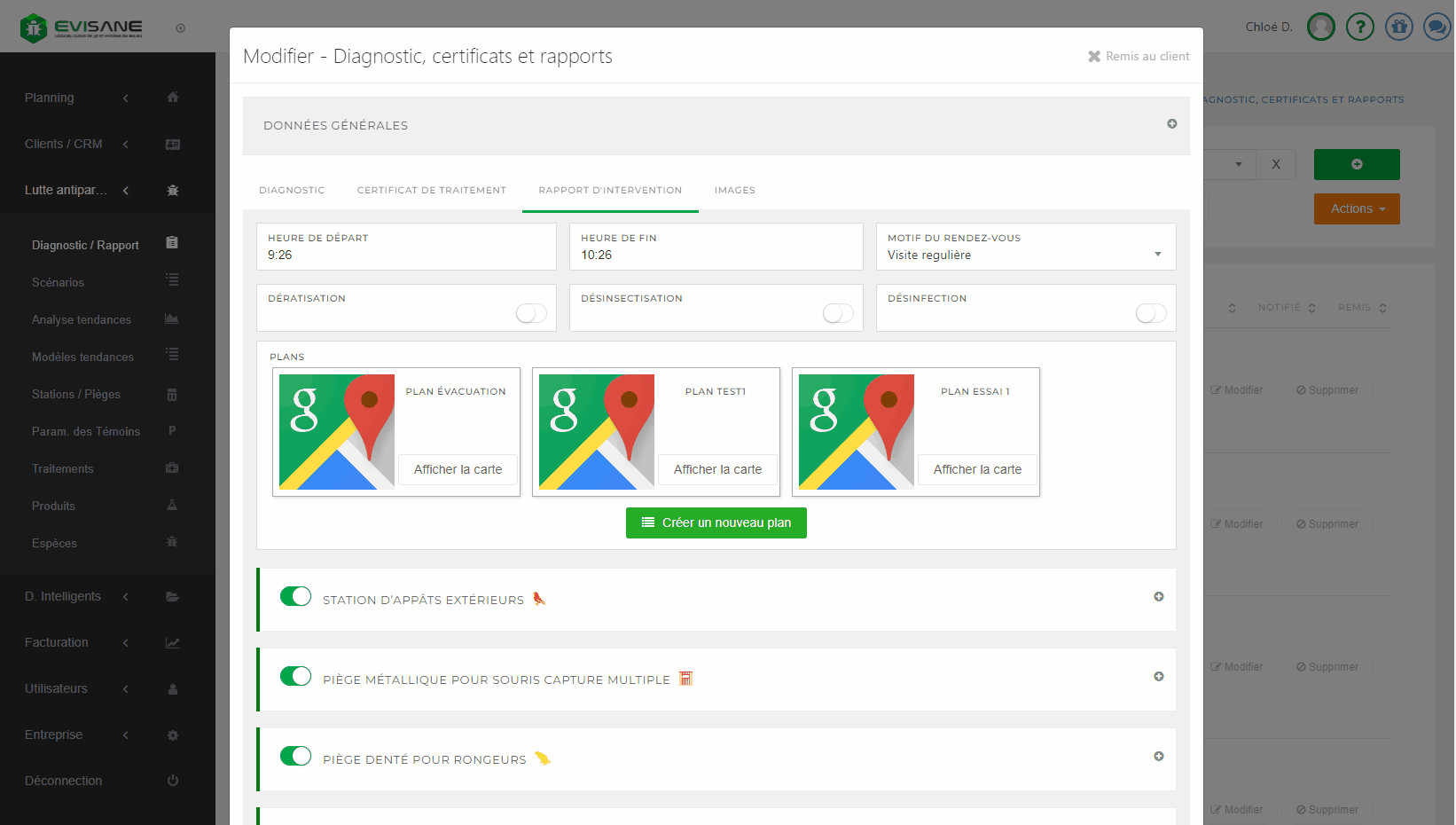
Task: Switch to the Certificat de traitement tab
Action: [x=431, y=190]
